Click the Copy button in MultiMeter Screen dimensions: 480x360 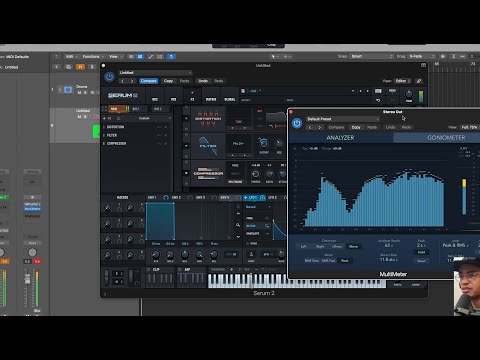(x=356, y=127)
